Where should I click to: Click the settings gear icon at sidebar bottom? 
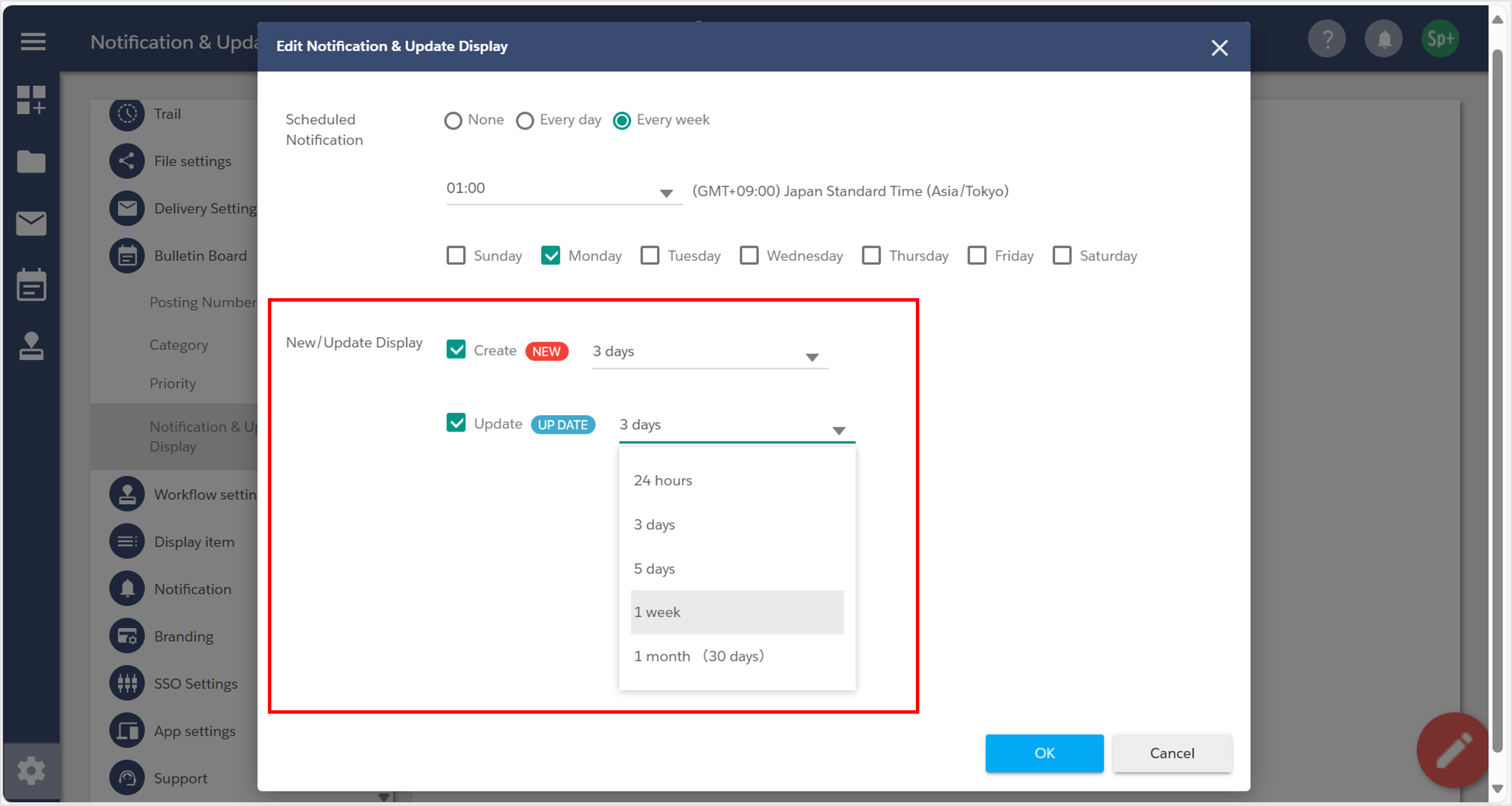(31, 771)
